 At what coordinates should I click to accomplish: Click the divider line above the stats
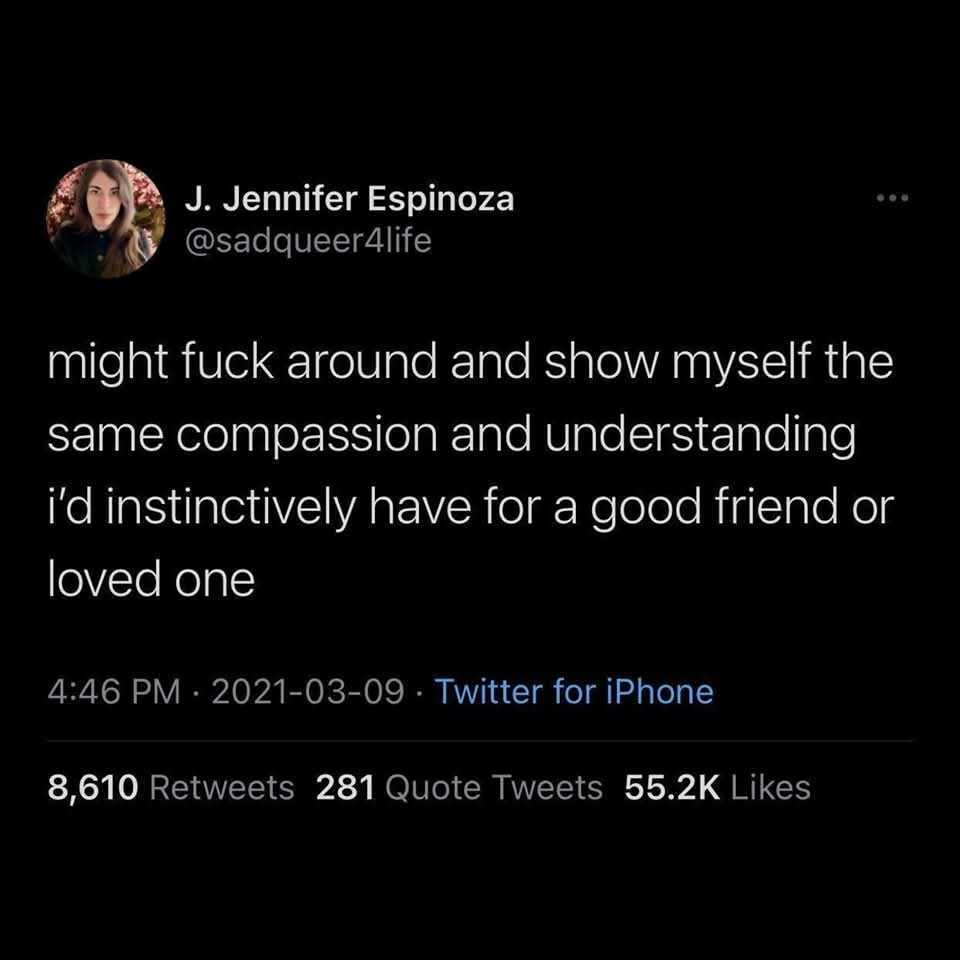click(x=480, y=741)
